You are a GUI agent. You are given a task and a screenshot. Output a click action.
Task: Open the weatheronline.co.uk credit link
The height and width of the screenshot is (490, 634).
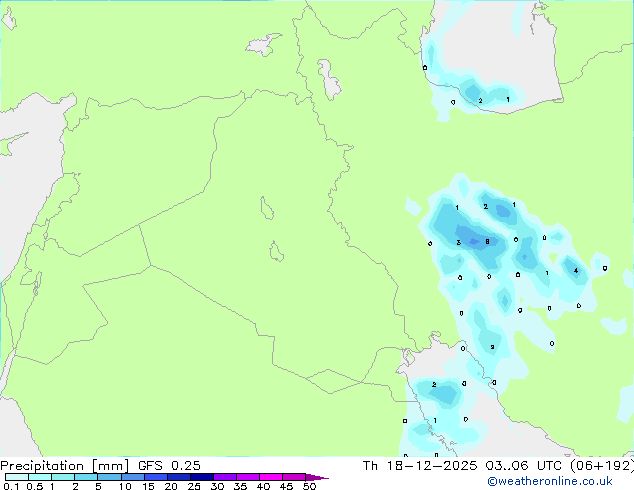click(x=549, y=481)
